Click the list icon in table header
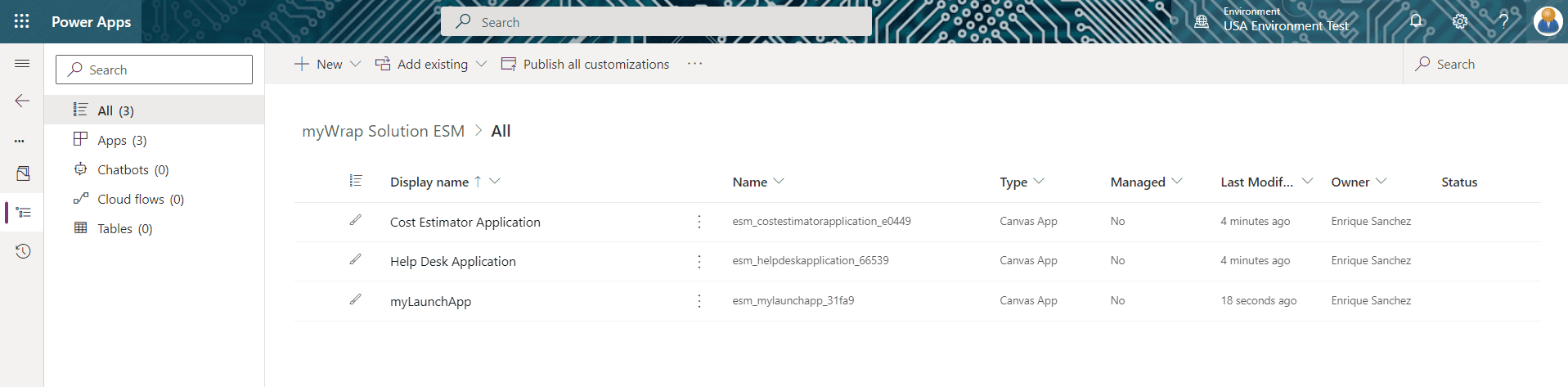The height and width of the screenshot is (387, 1568). coord(356,181)
